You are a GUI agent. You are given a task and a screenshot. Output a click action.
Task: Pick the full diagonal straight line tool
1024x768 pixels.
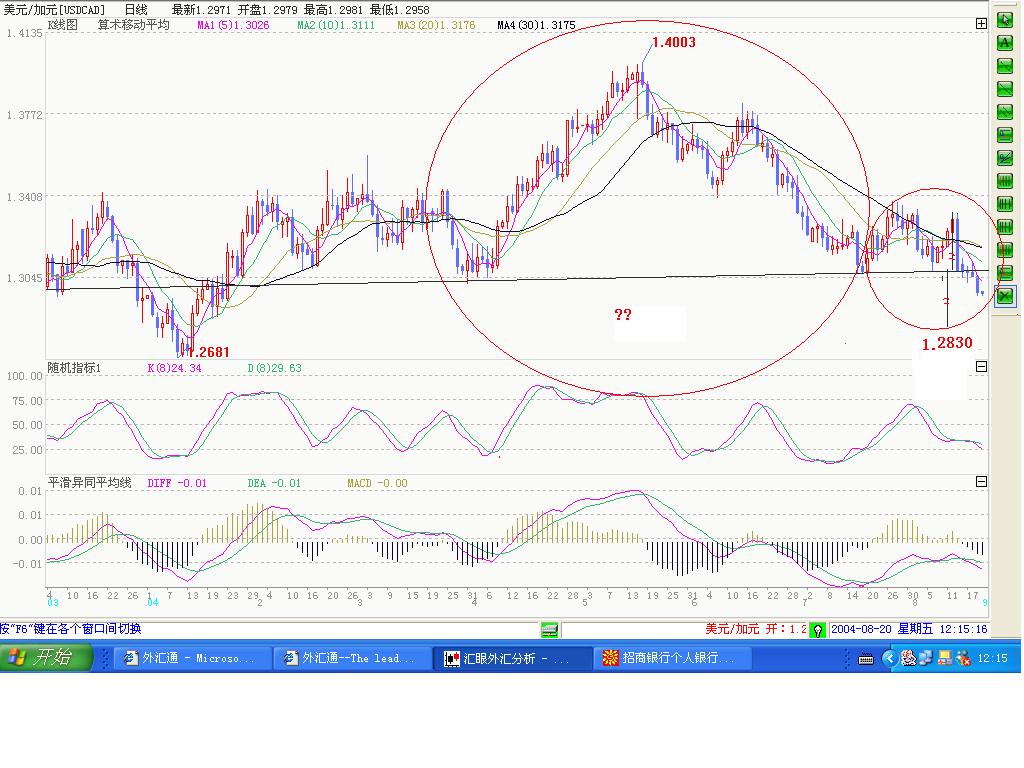pyautogui.click(x=1004, y=89)
